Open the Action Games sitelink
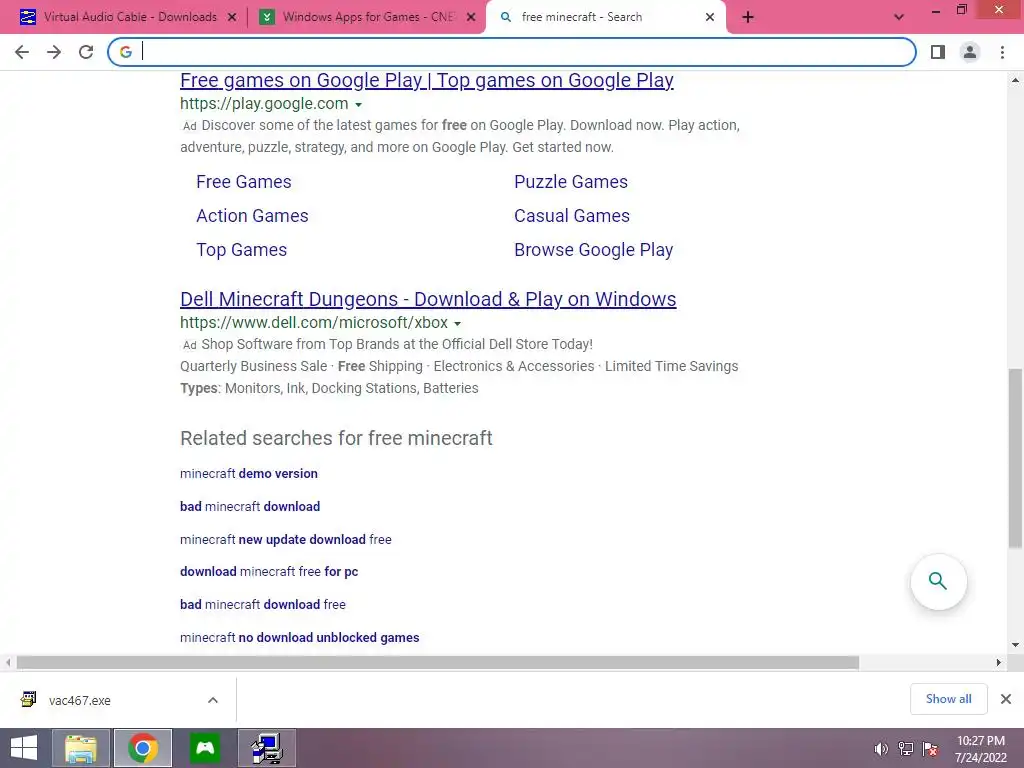The height and width of the screenshot is (768, 1024). pyautogui.click(x=252, y=216)
